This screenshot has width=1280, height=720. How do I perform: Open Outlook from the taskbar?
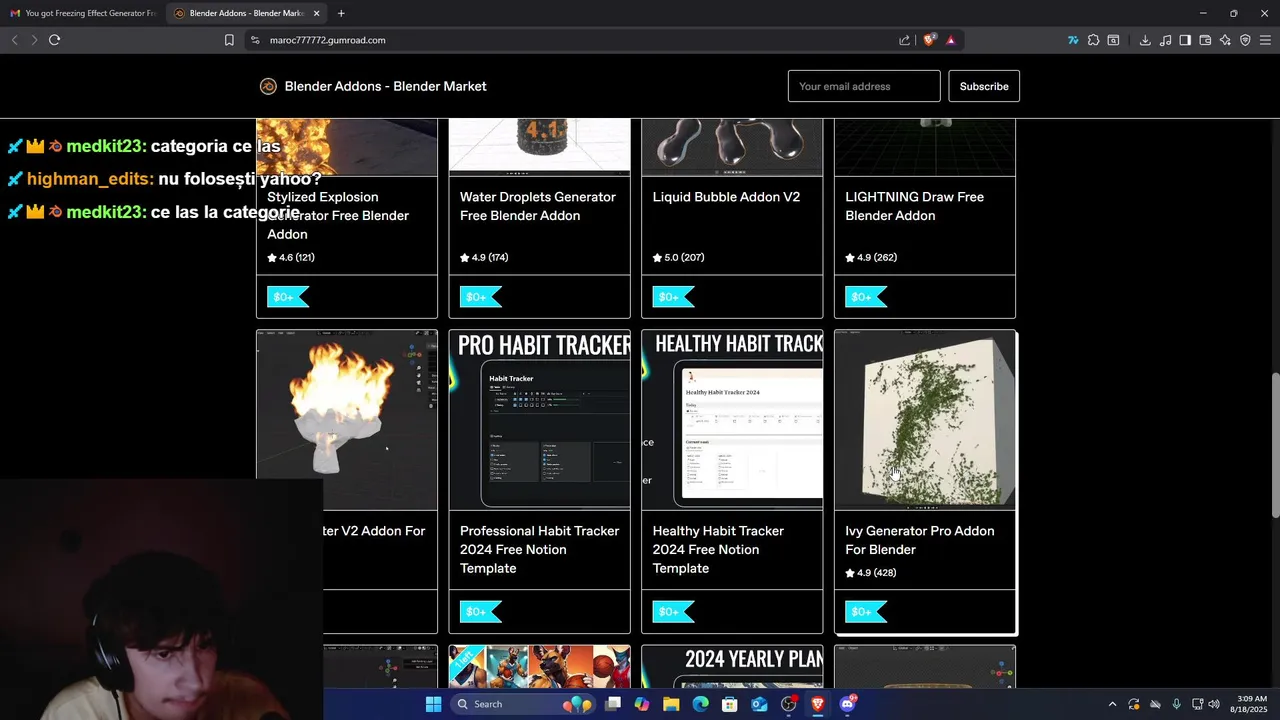pos(759,704)
